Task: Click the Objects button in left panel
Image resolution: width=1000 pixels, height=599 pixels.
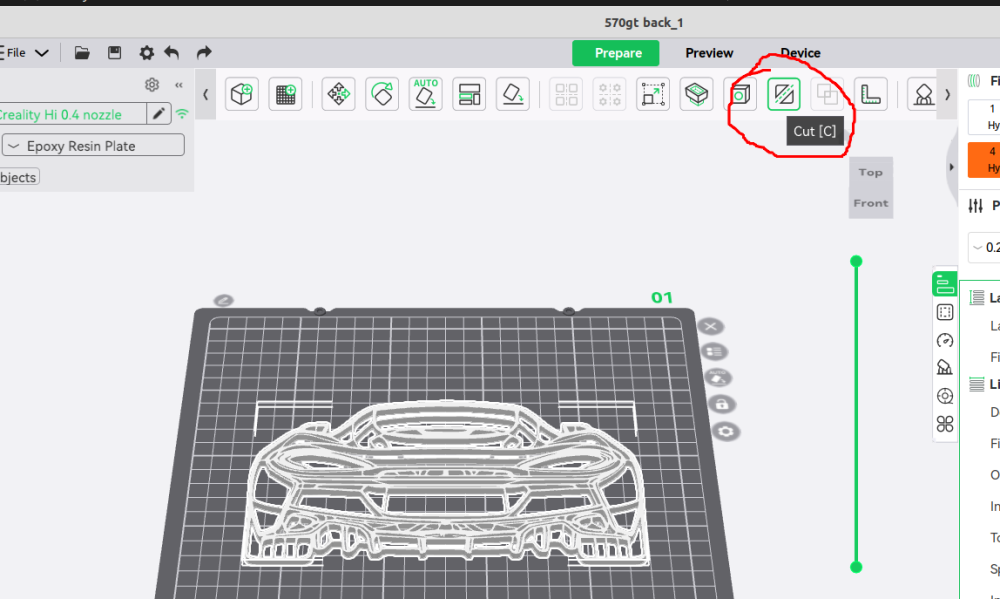Action: (19, 177)
